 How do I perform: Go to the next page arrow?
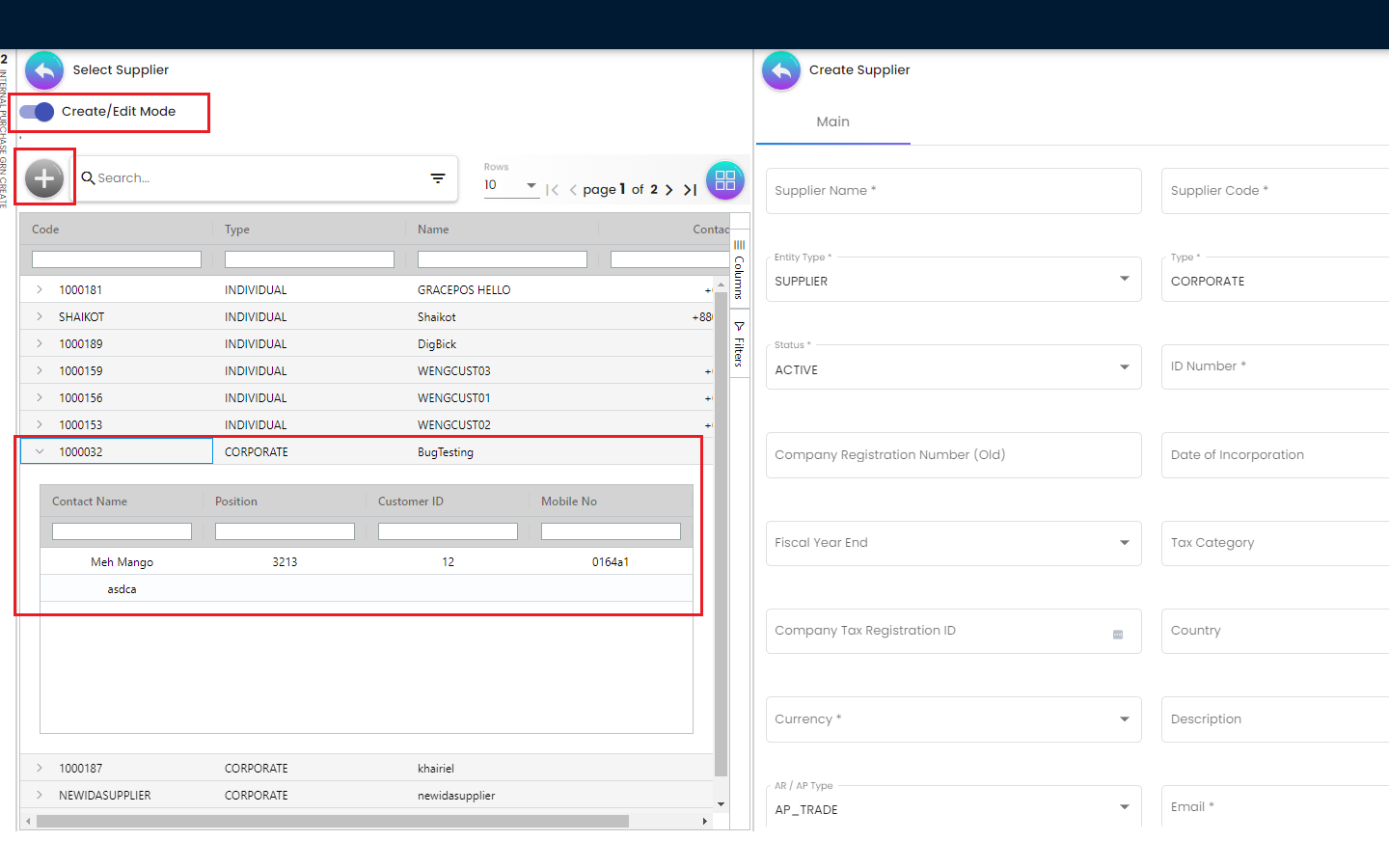pos(669,190)
